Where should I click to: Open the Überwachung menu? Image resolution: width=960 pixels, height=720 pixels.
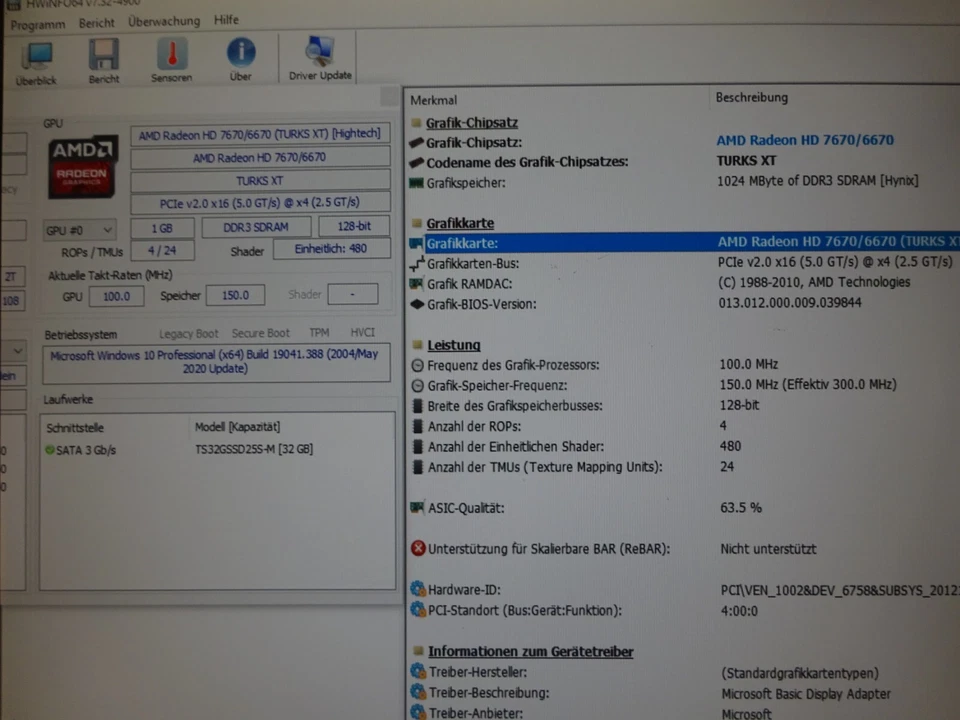tap(163, 21)
